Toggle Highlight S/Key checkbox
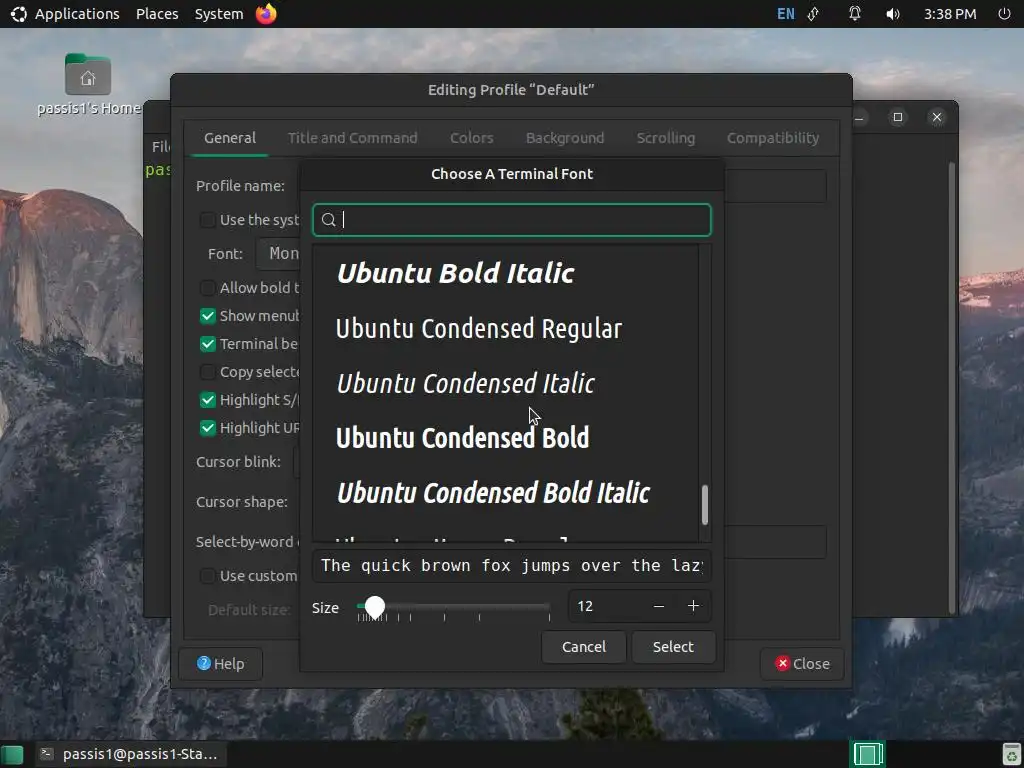The image size is (1024, 768). pyautogui.click(x=208, y=400)
